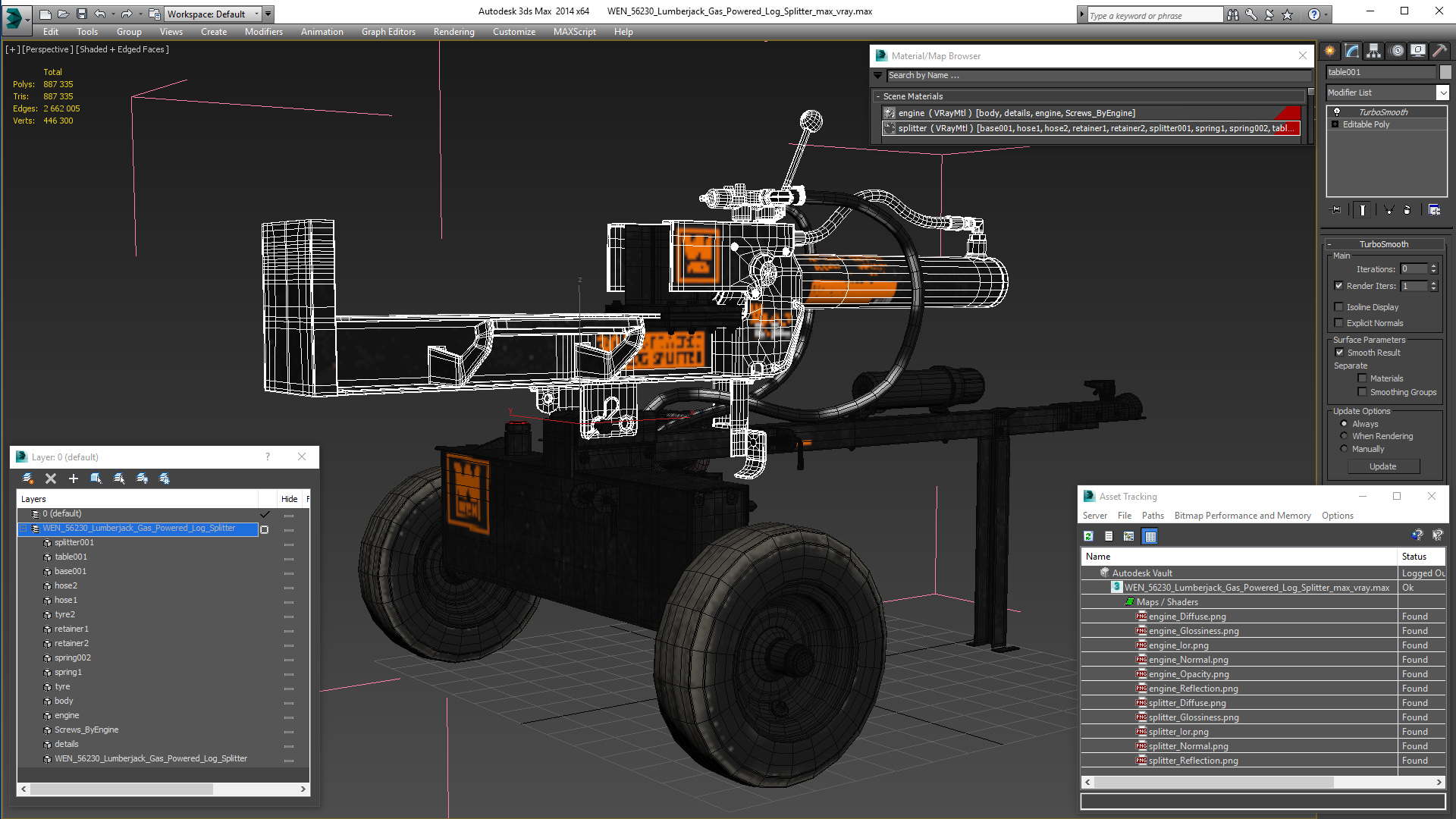Click the Name column header in Asset Tracking

pos(1238,557)
